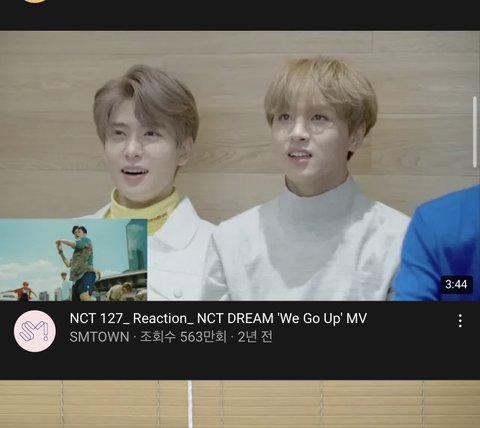Play the NCT 127 Reaction video thumbnail

click(x=240, y=166)
